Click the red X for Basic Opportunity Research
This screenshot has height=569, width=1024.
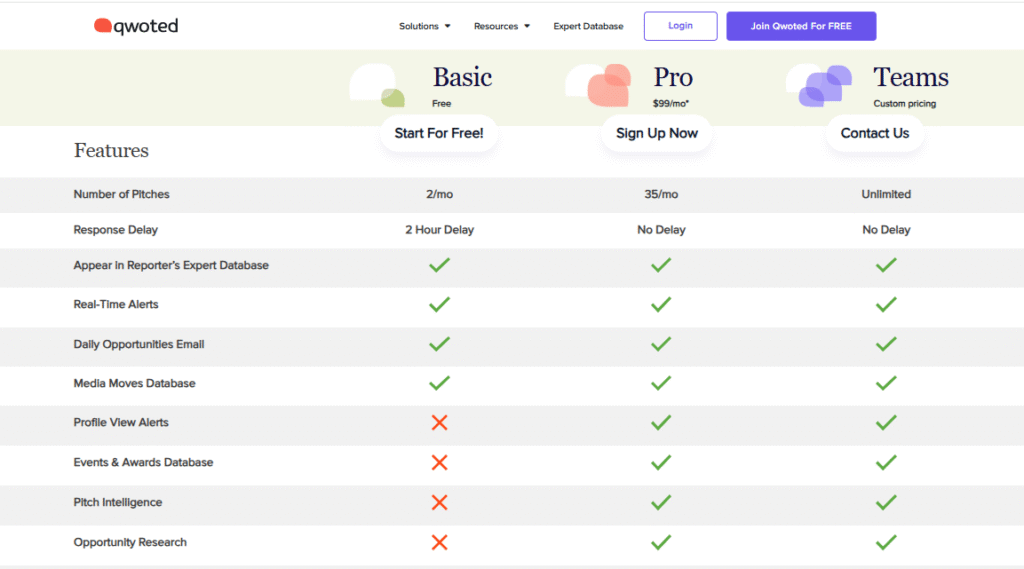pos(439,542)
